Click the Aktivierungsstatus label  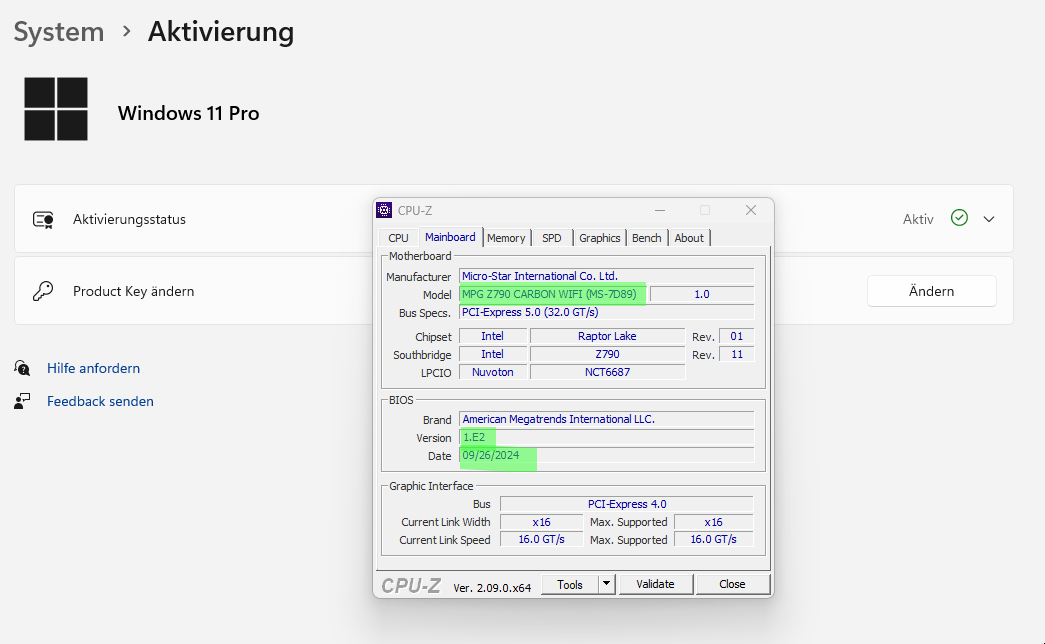(129, 219)
